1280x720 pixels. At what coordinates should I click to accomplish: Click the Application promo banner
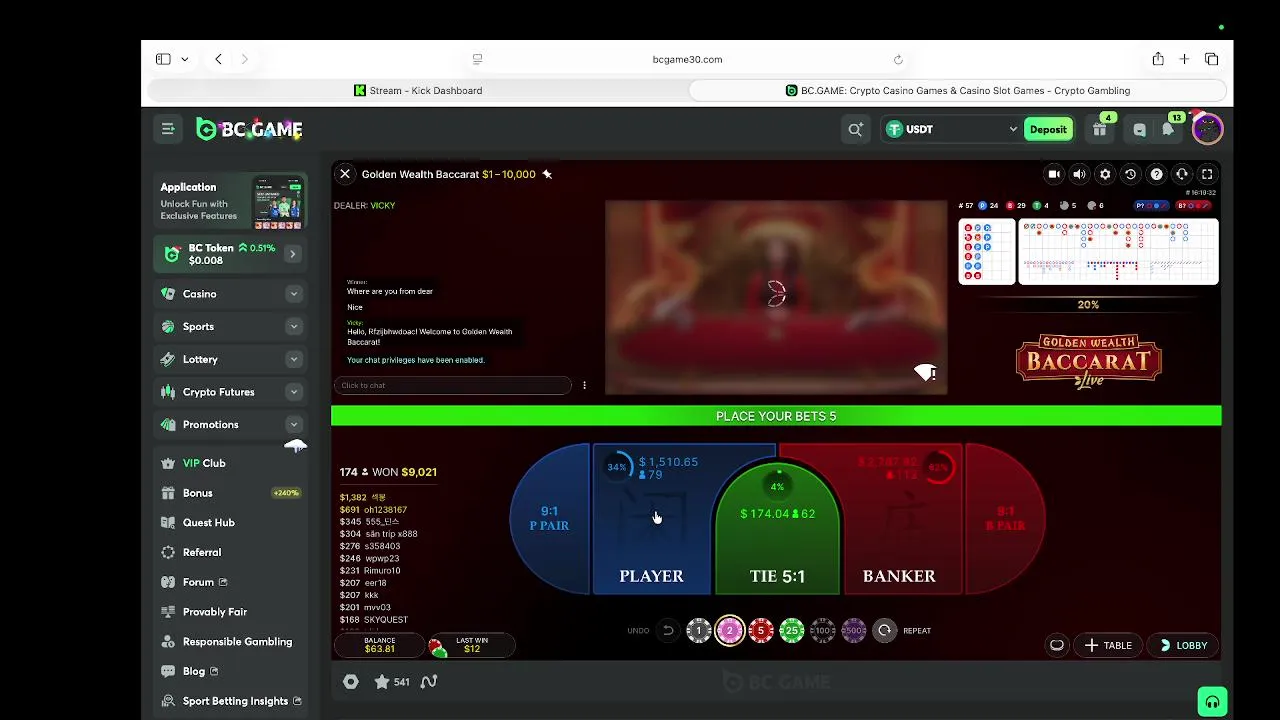coord(231,203)
